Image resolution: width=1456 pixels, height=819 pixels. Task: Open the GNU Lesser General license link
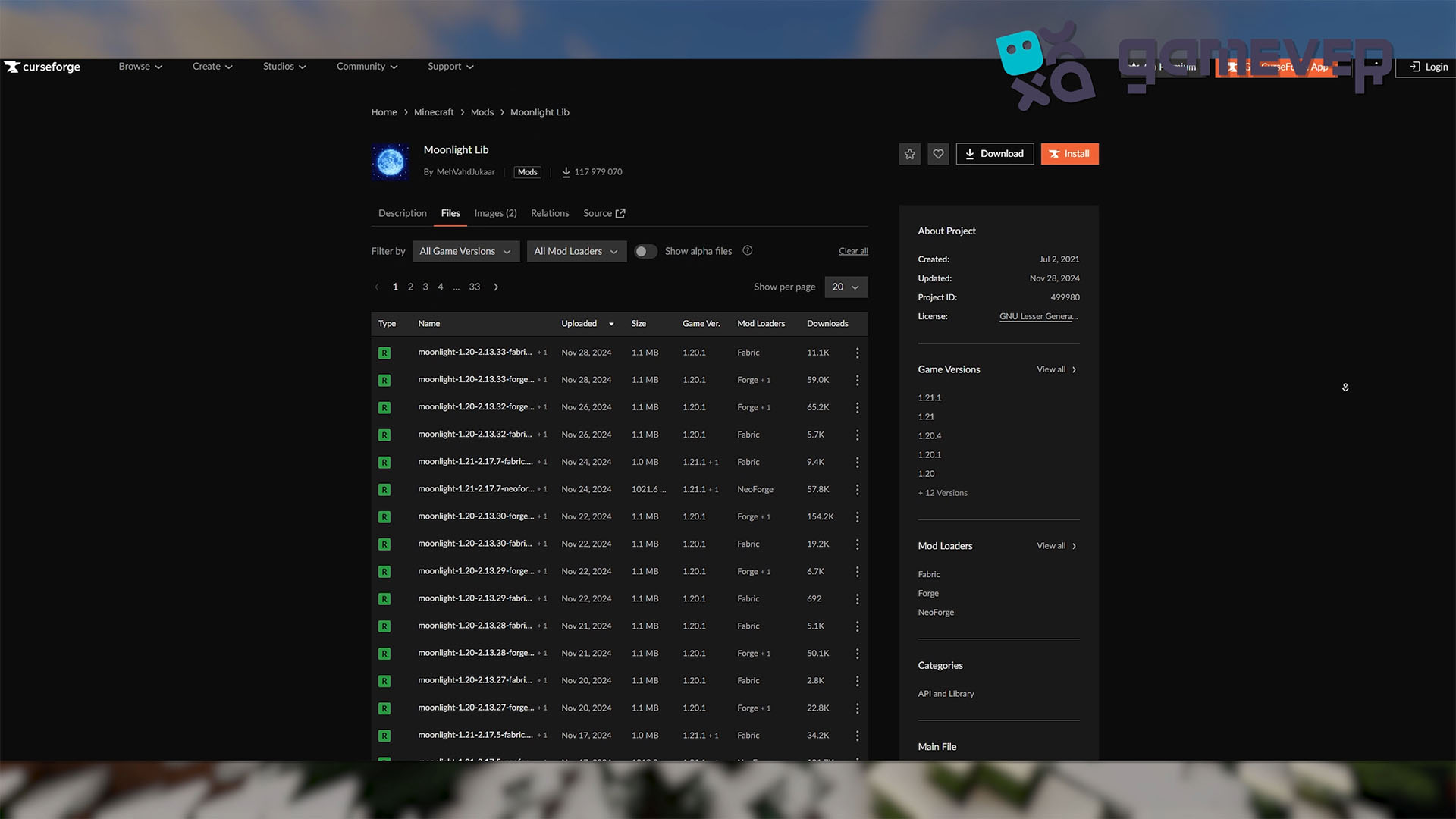tap(1038, 316)
